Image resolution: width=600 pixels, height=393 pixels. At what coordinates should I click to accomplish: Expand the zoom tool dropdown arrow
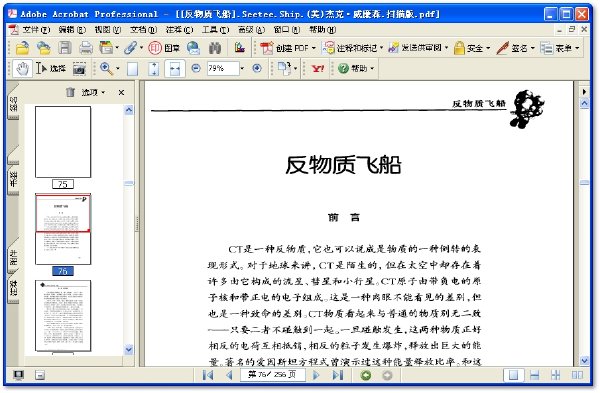117,68
